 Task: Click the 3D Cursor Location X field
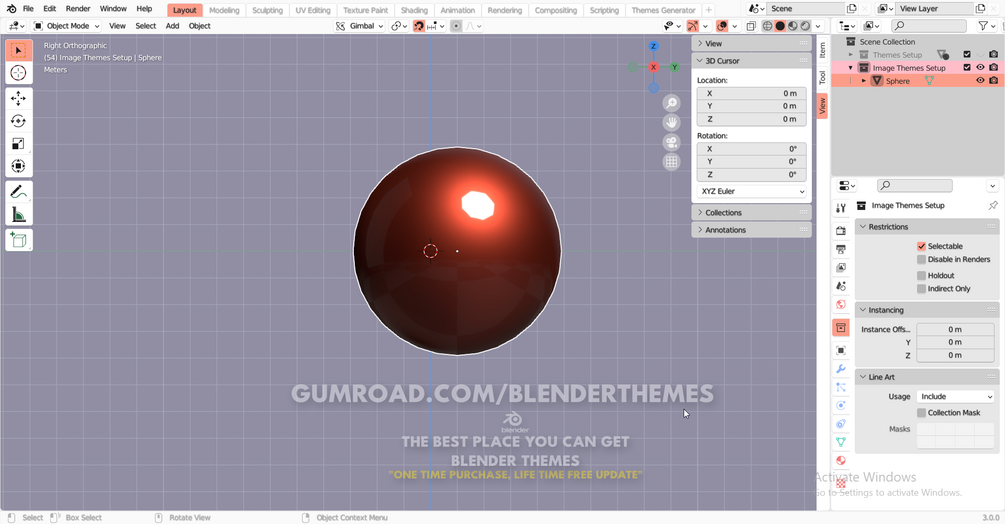coord(752,94)
